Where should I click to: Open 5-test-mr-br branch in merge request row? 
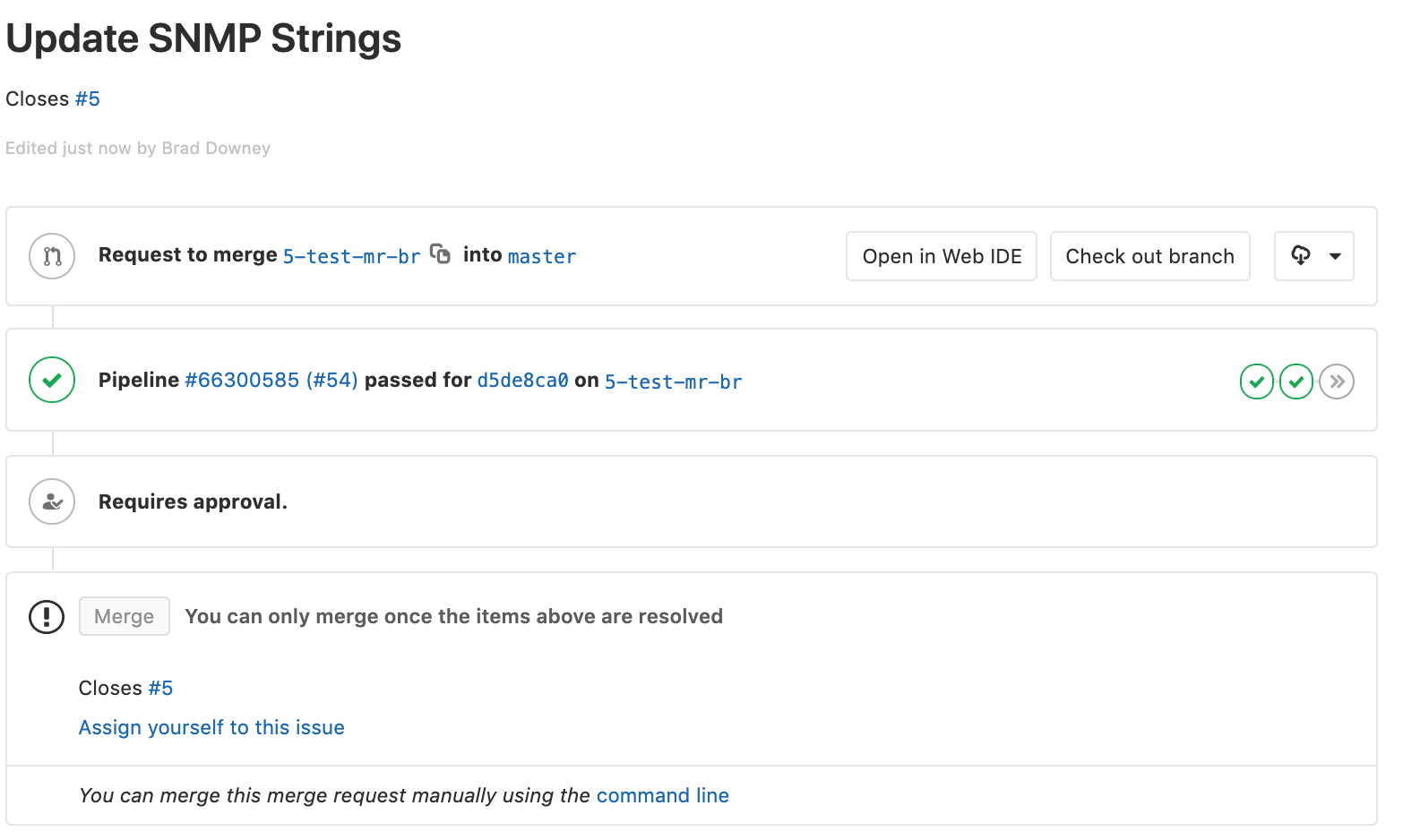351,257
